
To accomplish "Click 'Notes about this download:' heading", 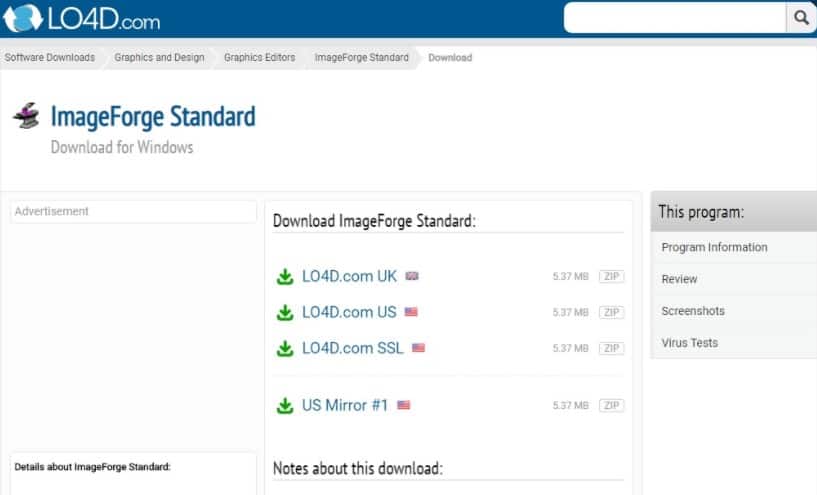I will click(x=357, y=468).
